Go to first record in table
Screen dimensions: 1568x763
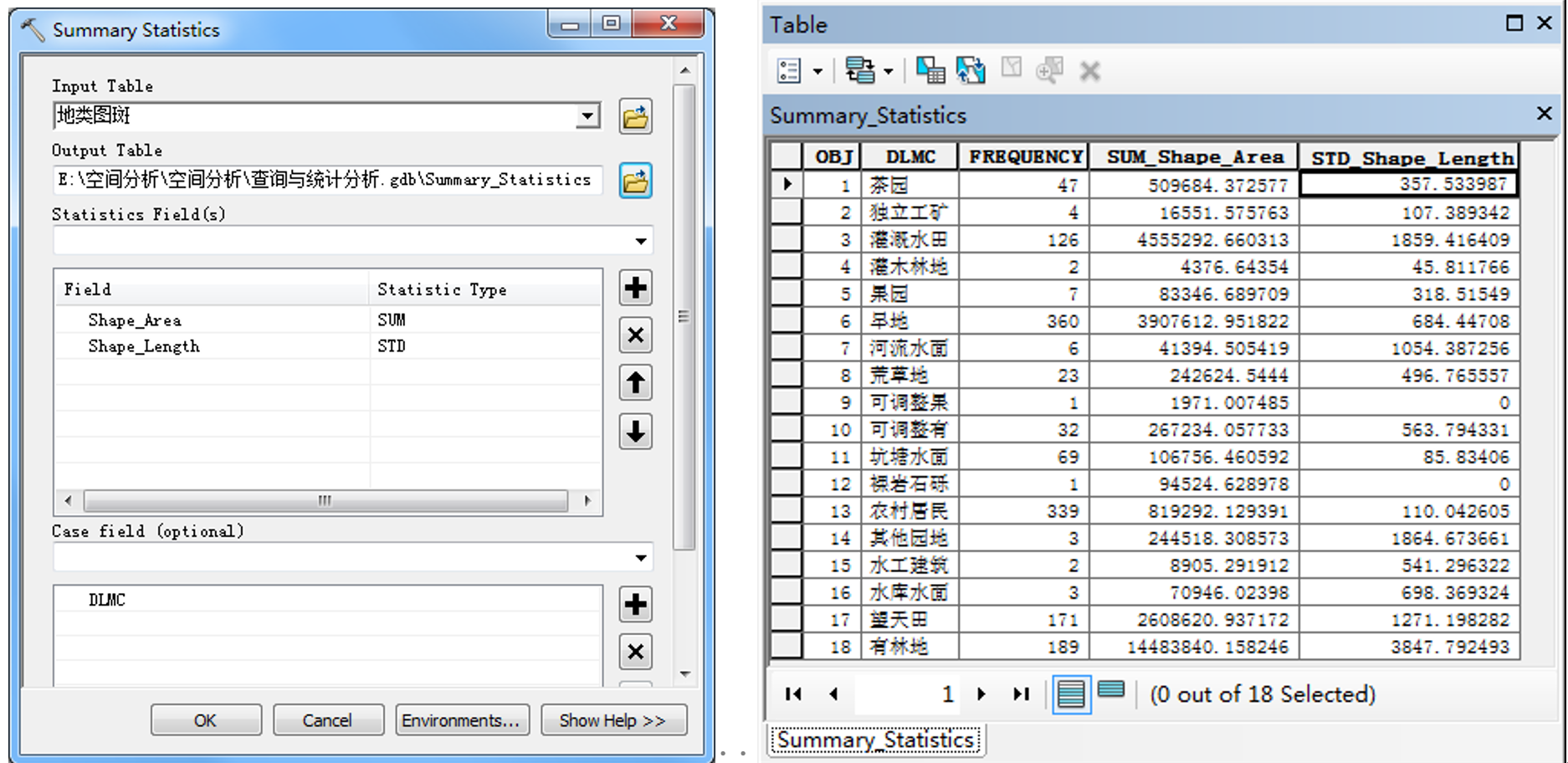coord(793,694)
